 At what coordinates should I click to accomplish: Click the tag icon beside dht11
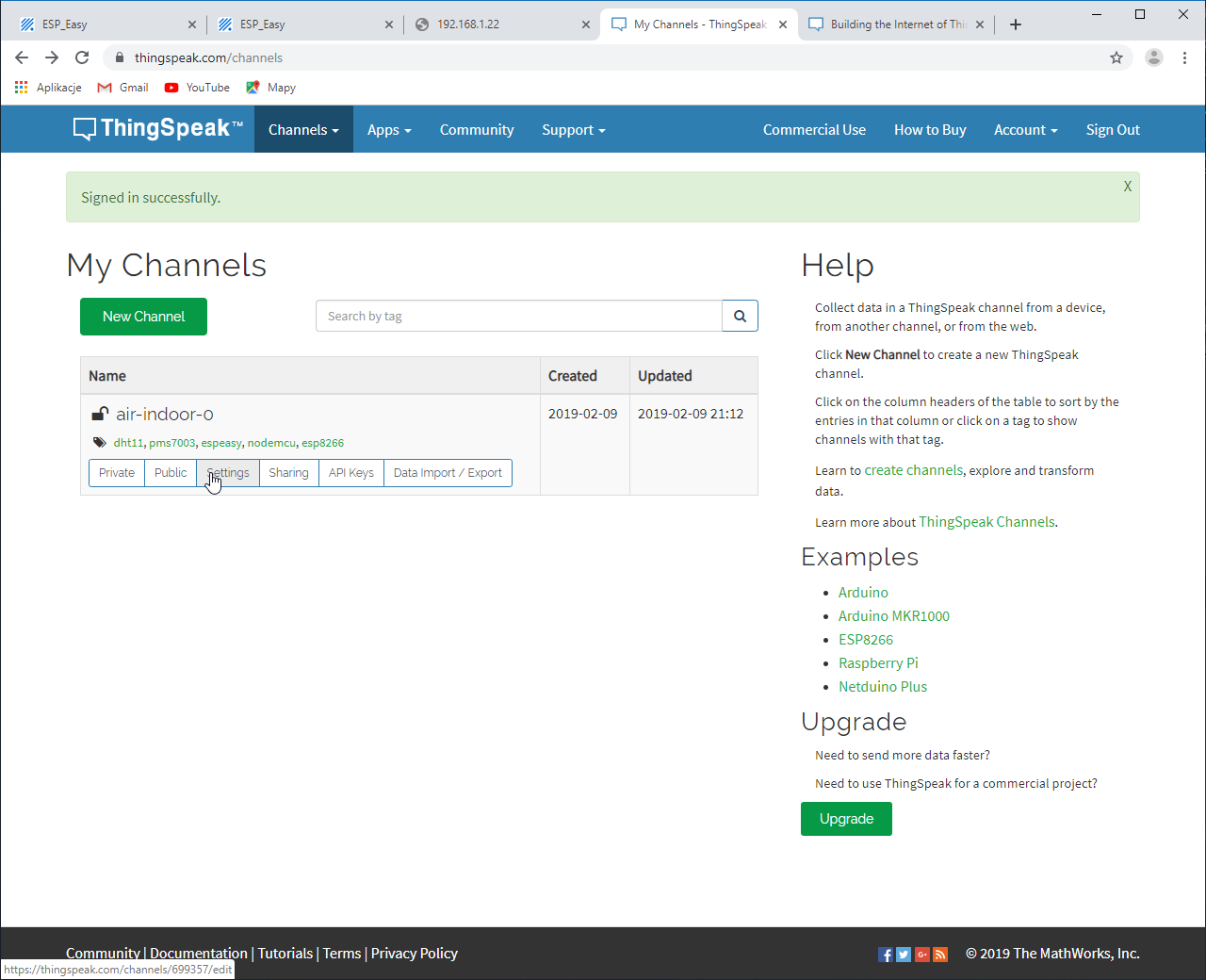tap(99, 443)
